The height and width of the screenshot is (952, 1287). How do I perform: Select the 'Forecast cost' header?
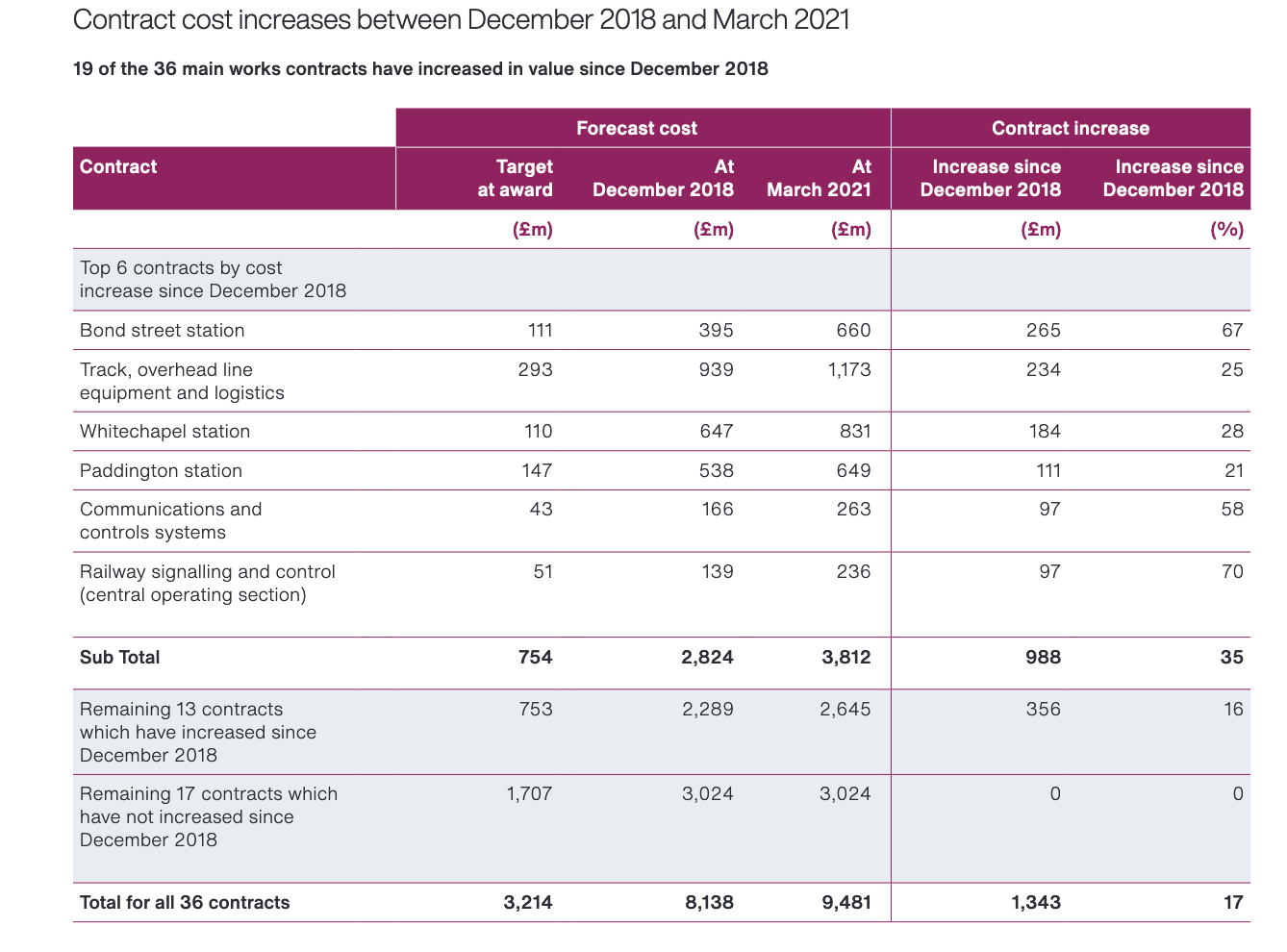(x=637, y=128)
